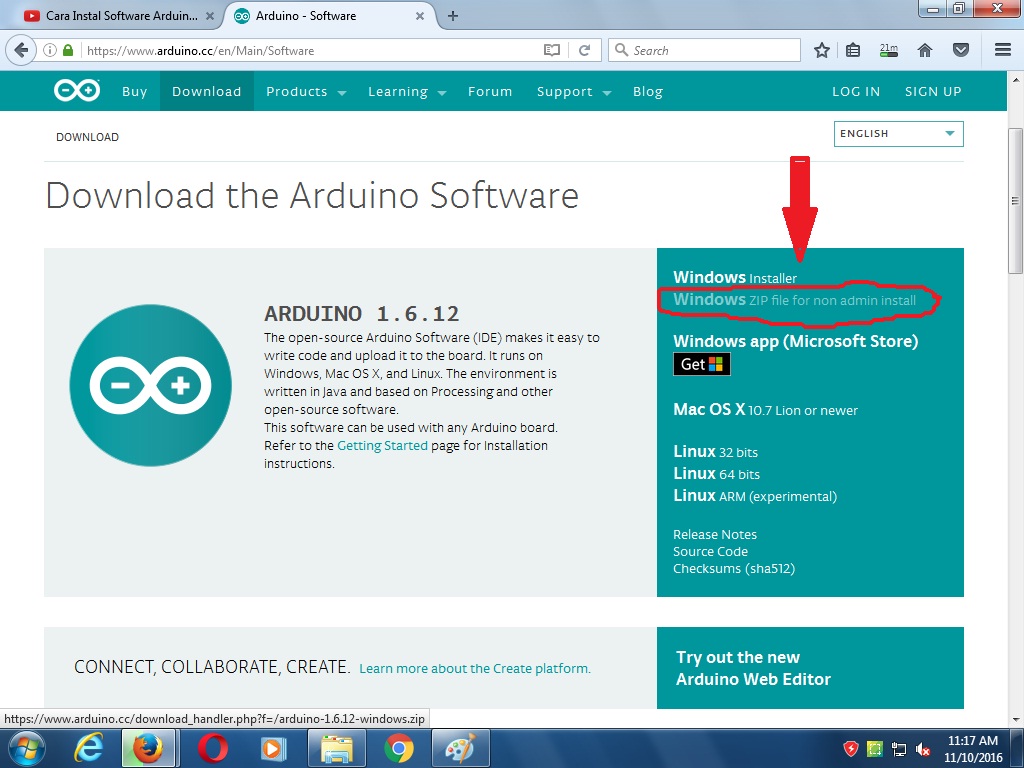Download Linux 64 bits version
1024x768 pixels.
coord(716,473)
